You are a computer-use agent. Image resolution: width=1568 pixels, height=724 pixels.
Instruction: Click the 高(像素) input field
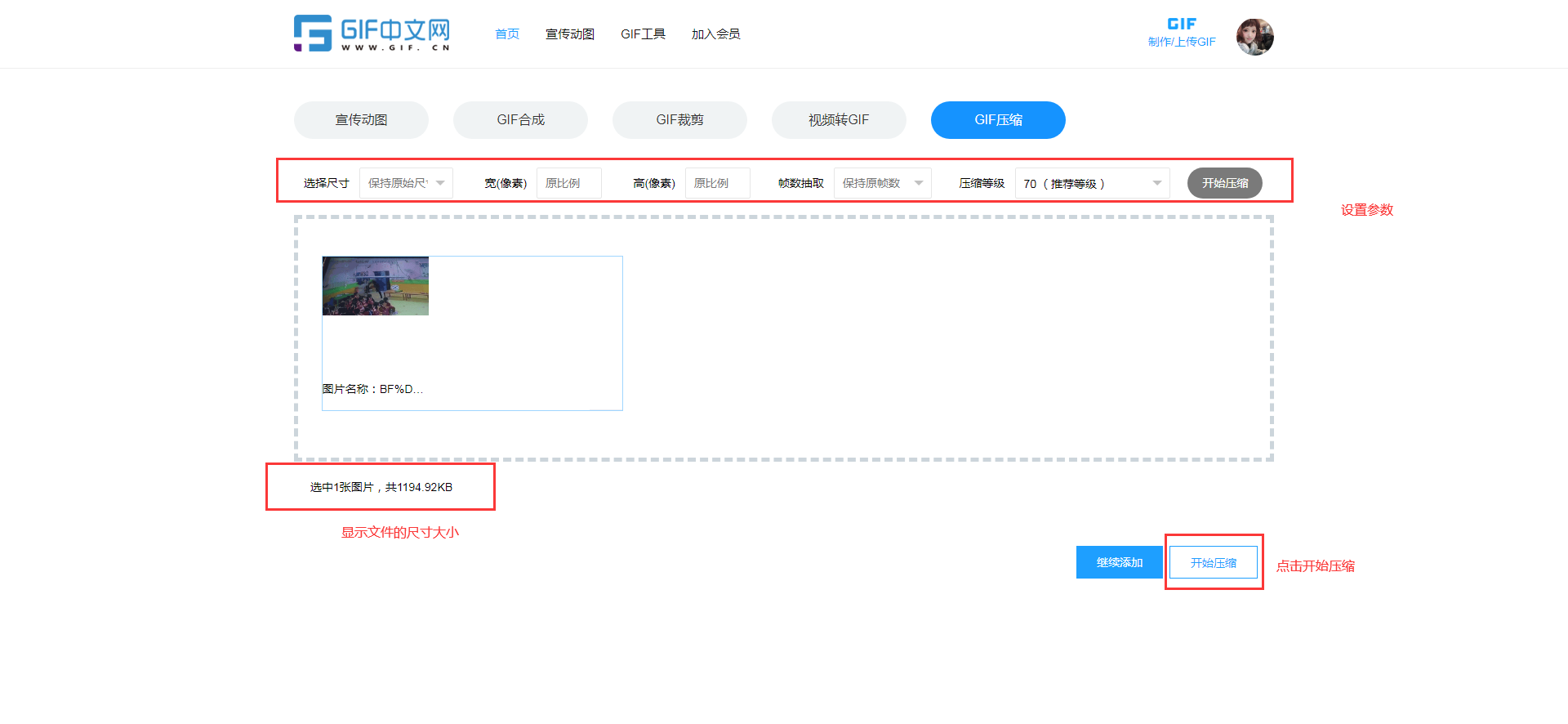(x=717, y=183)
